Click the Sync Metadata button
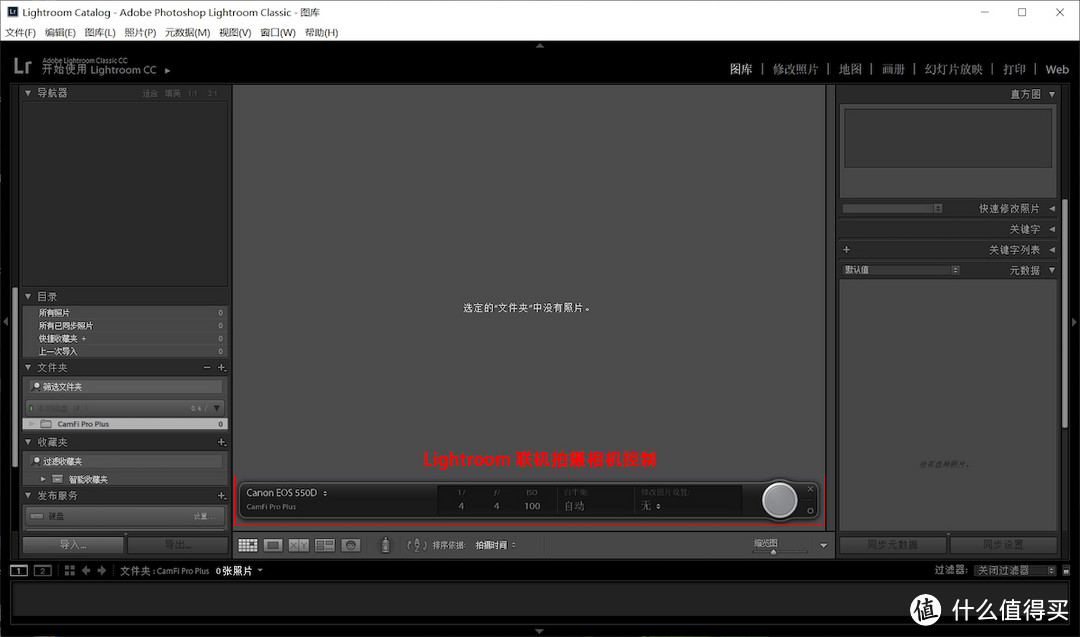The image size is (1080, 637). point(893,545)
